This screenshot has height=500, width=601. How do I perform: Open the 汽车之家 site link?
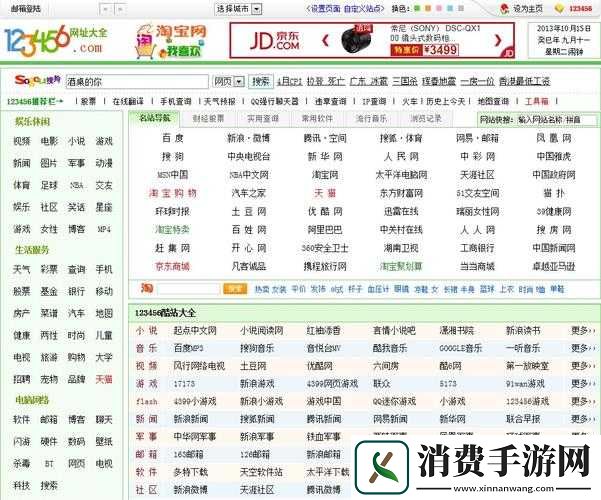[x=248, y=193]
